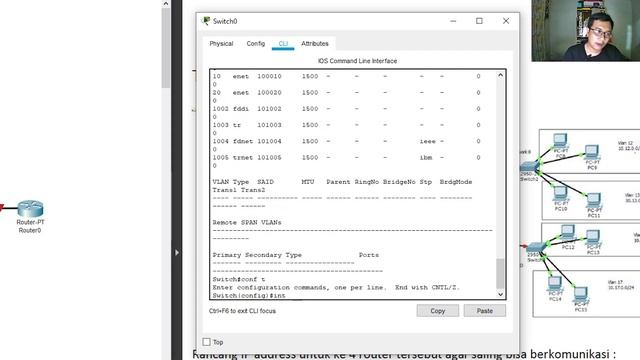Click the 'Switch#conf t' line
640x360 pixels.
(x=239, y=279)
